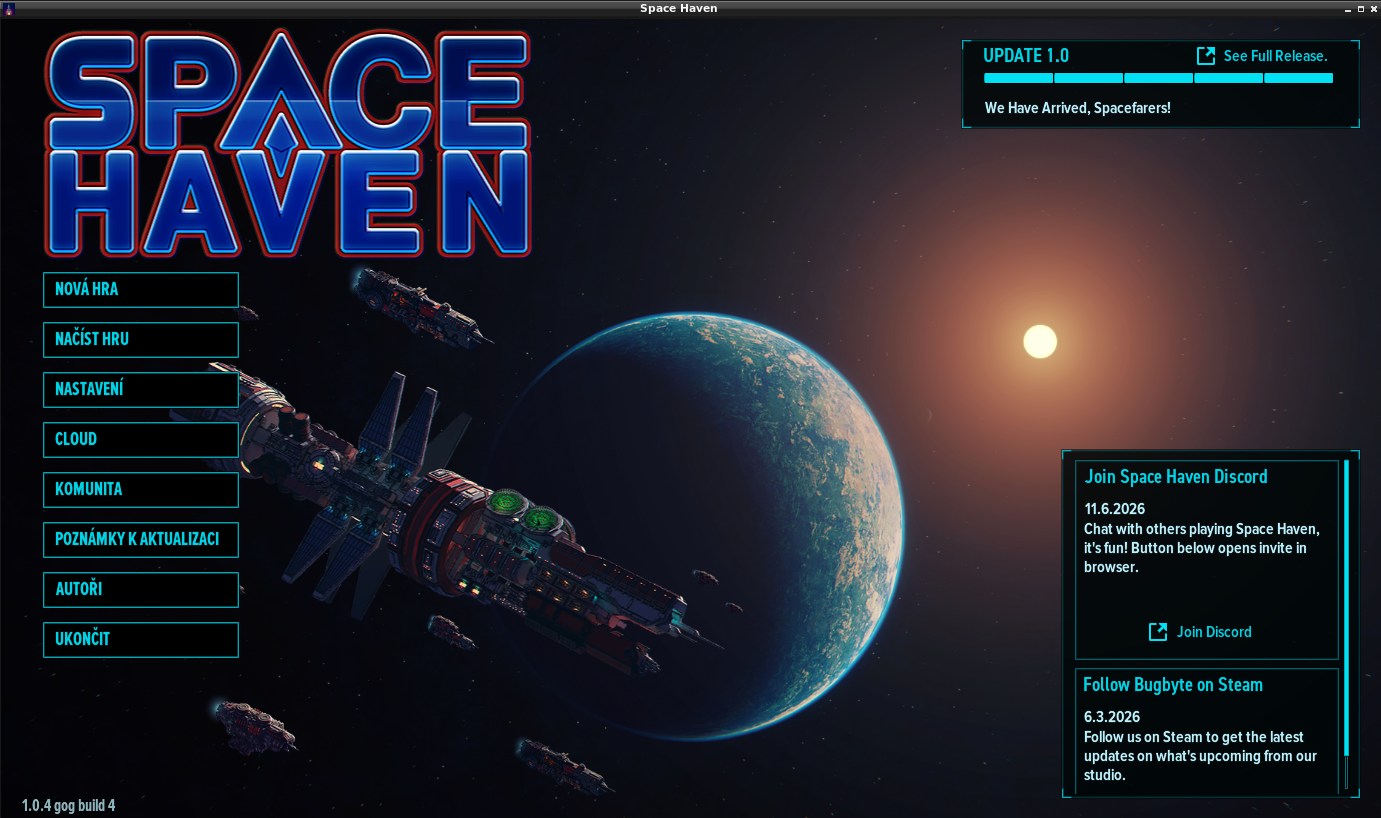Image resolution: width=1381 pixels, height=818 pixels.
Task: Click the UPDATE 1.0 heading
Action: coord(1026,56)
